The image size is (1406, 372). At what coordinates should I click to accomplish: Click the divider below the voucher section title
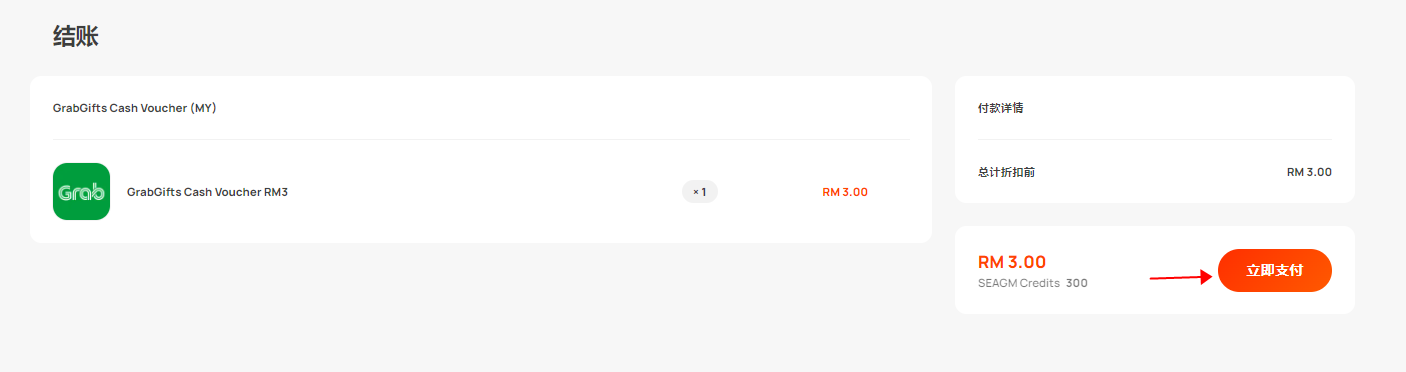click(481, 139)
